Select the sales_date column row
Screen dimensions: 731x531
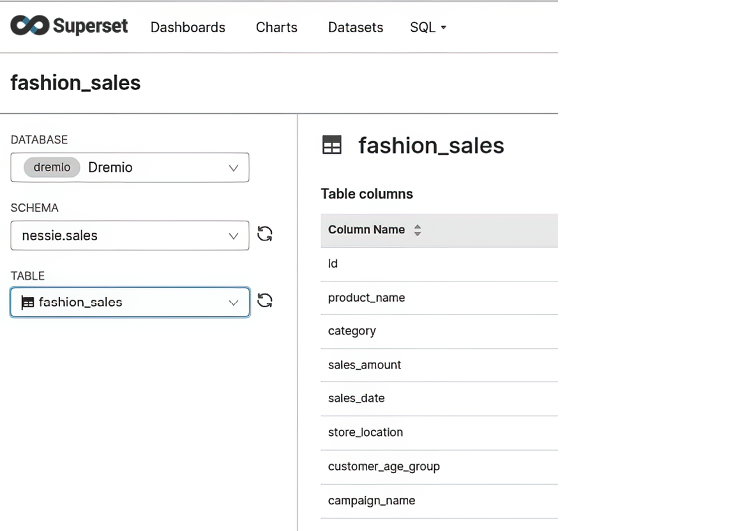(439, 399)
